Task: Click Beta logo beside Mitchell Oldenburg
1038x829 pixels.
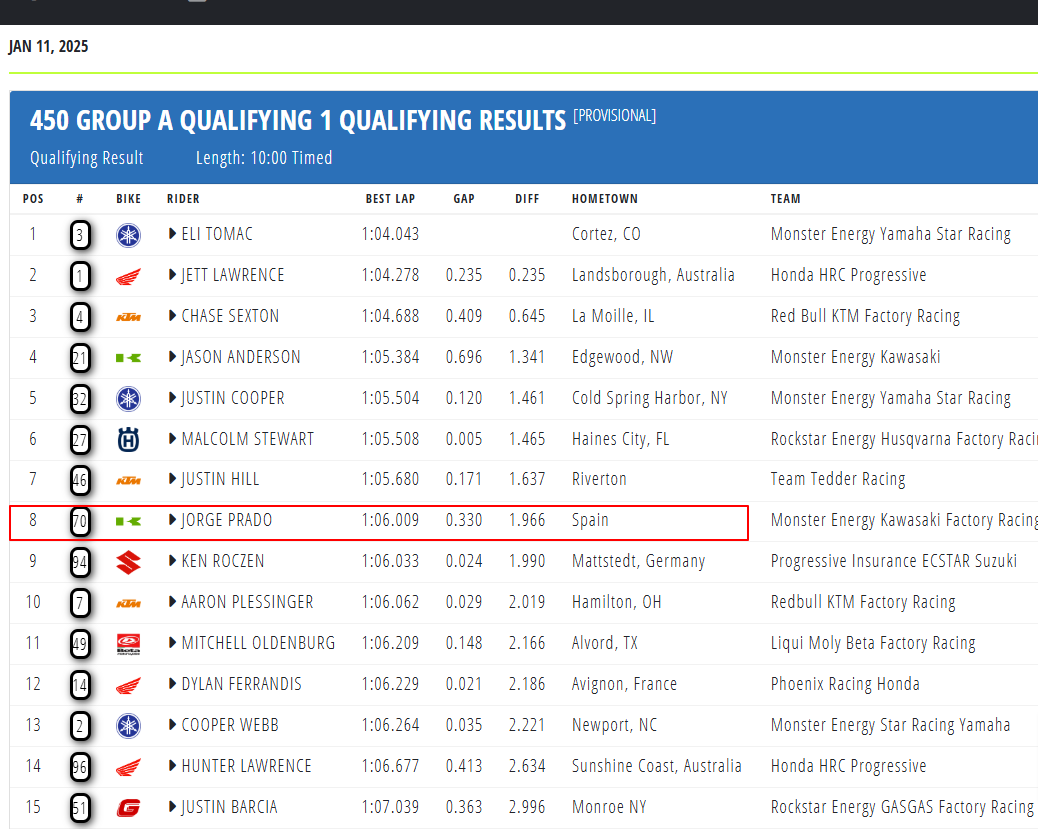Action: (128, 644)
